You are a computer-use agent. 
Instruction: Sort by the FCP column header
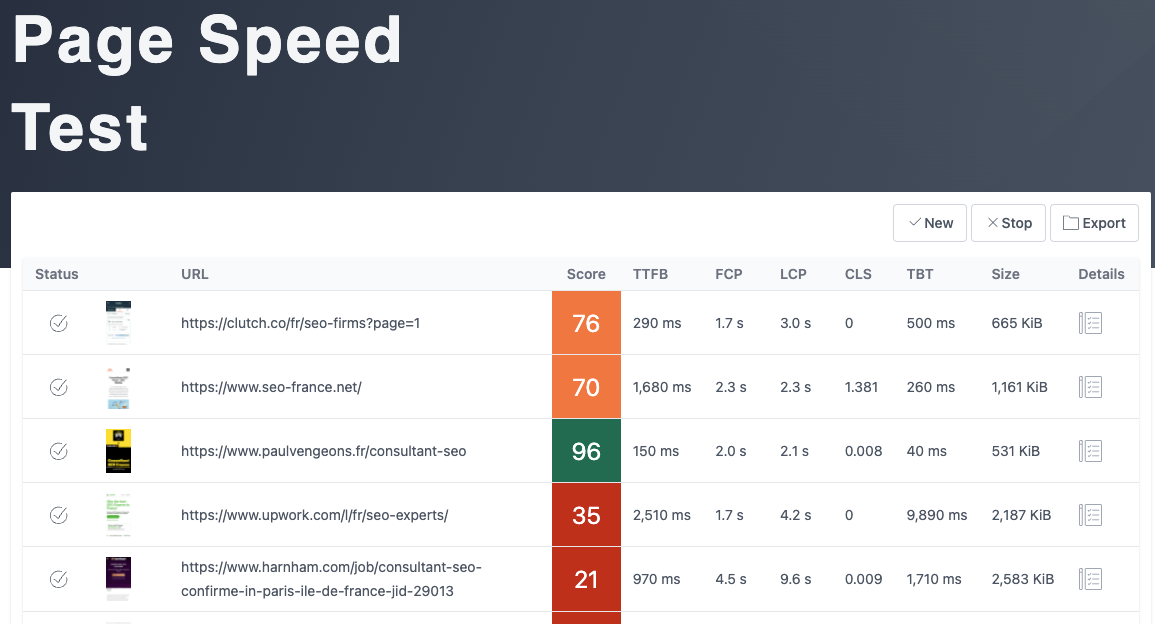tap(729, 274)
